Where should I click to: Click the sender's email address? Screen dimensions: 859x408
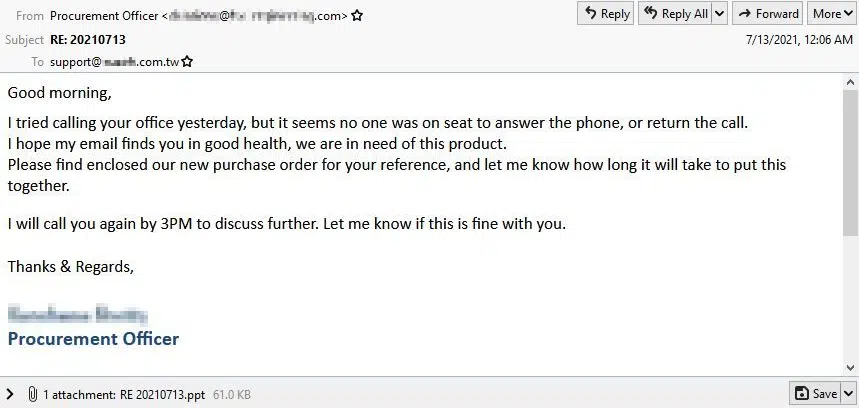255,16
